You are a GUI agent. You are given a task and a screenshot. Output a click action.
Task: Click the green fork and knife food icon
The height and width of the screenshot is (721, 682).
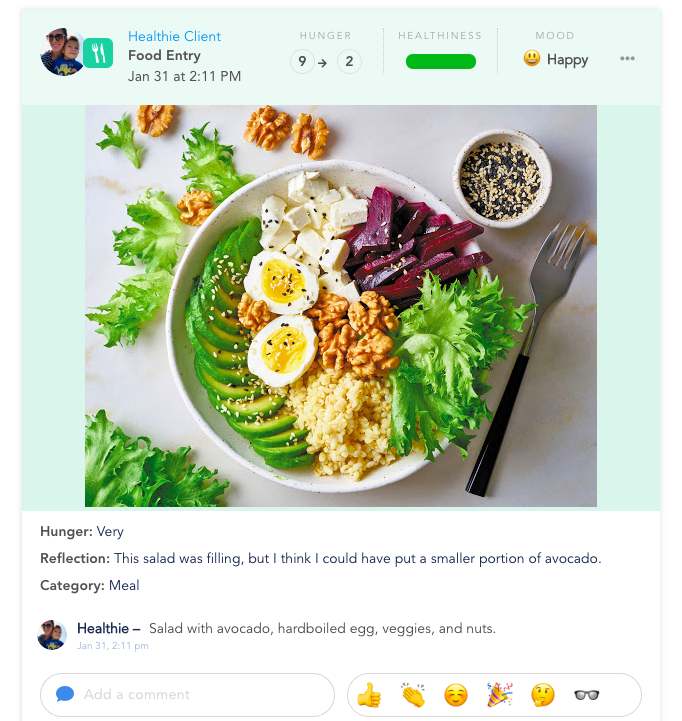click(98, 53)
